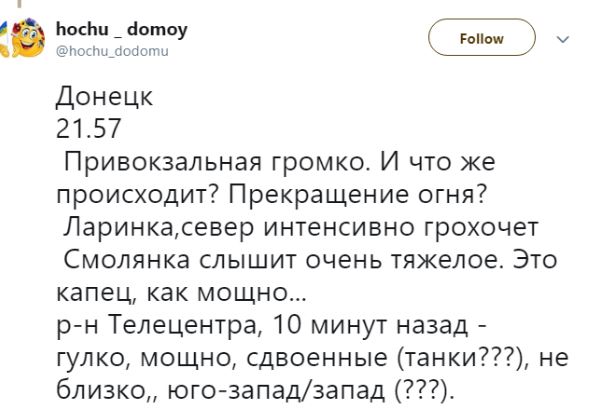Open the @hochu_dodomu handle link
607x415 pixels.
(x=112, y=51)
